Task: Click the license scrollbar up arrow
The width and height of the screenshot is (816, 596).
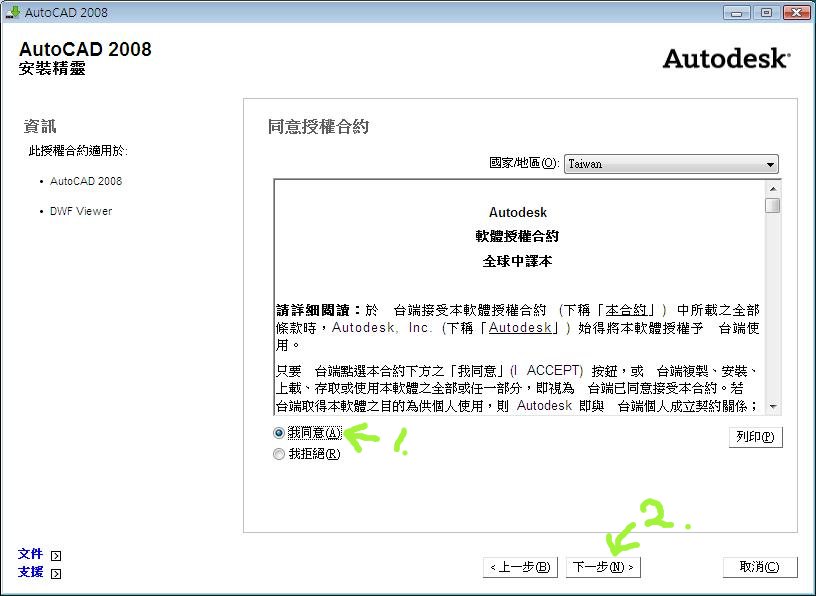Action: click(773, 188)
